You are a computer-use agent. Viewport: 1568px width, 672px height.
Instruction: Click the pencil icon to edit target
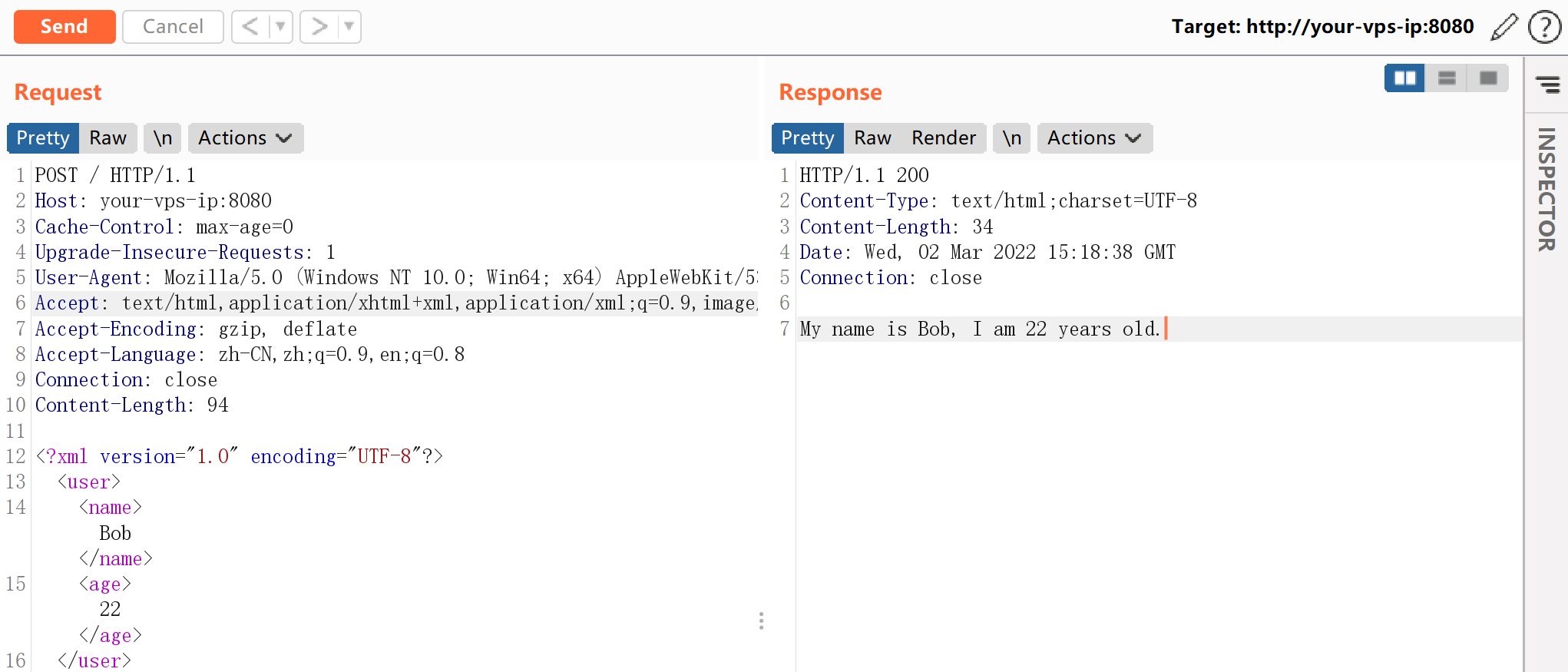[1503, 27]
